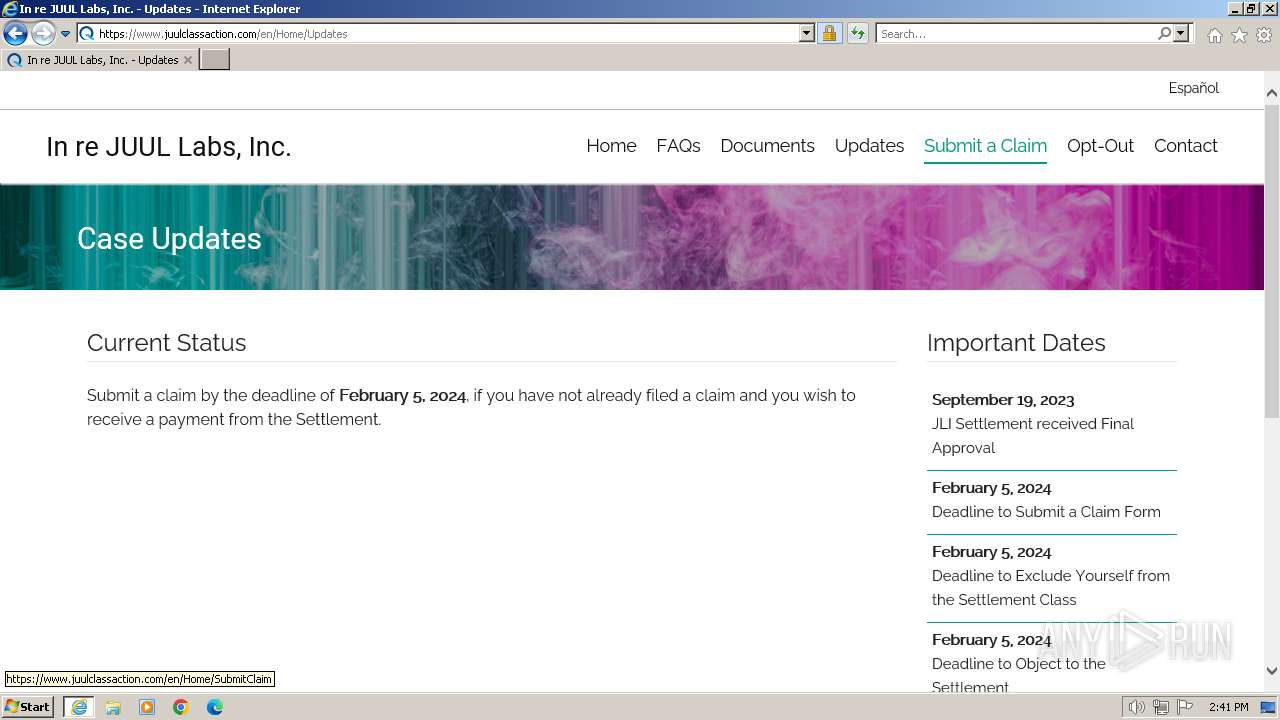Click the September 19, 2023 date entry
The height and width of the screenshot is (720, 1280).
(1003, 400)
